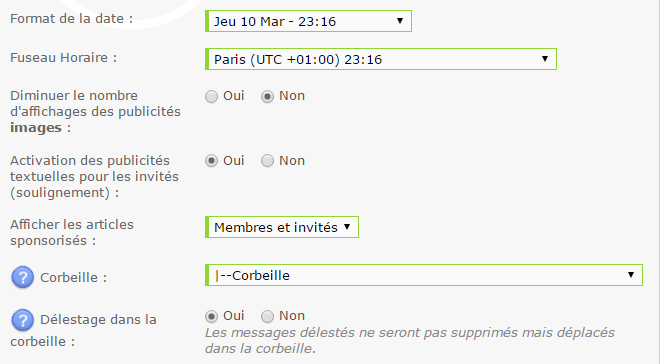Choose Oui for publicités textuelles pour les invités

click(211, 161)
